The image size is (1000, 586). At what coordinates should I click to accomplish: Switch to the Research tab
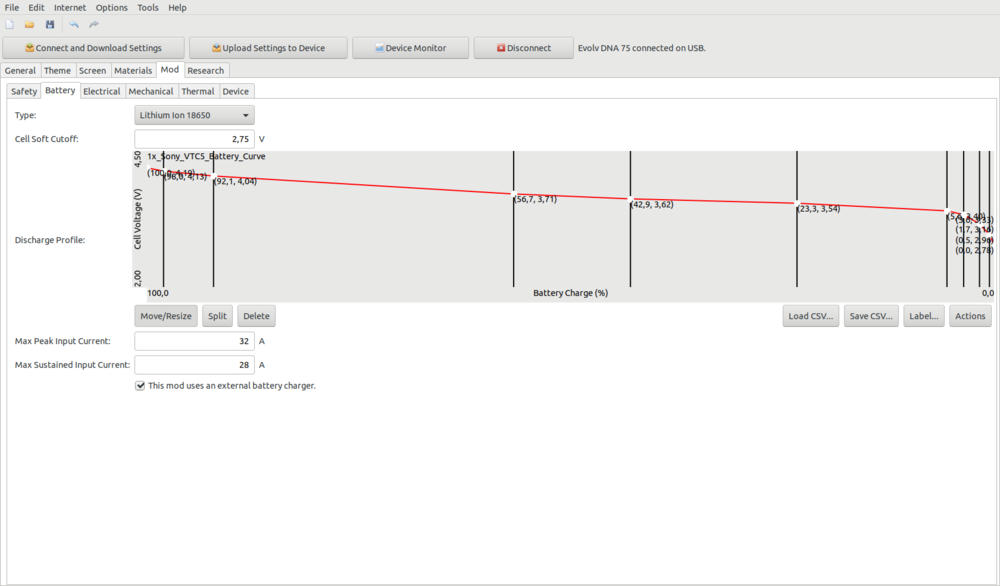[x=206, y=71]
